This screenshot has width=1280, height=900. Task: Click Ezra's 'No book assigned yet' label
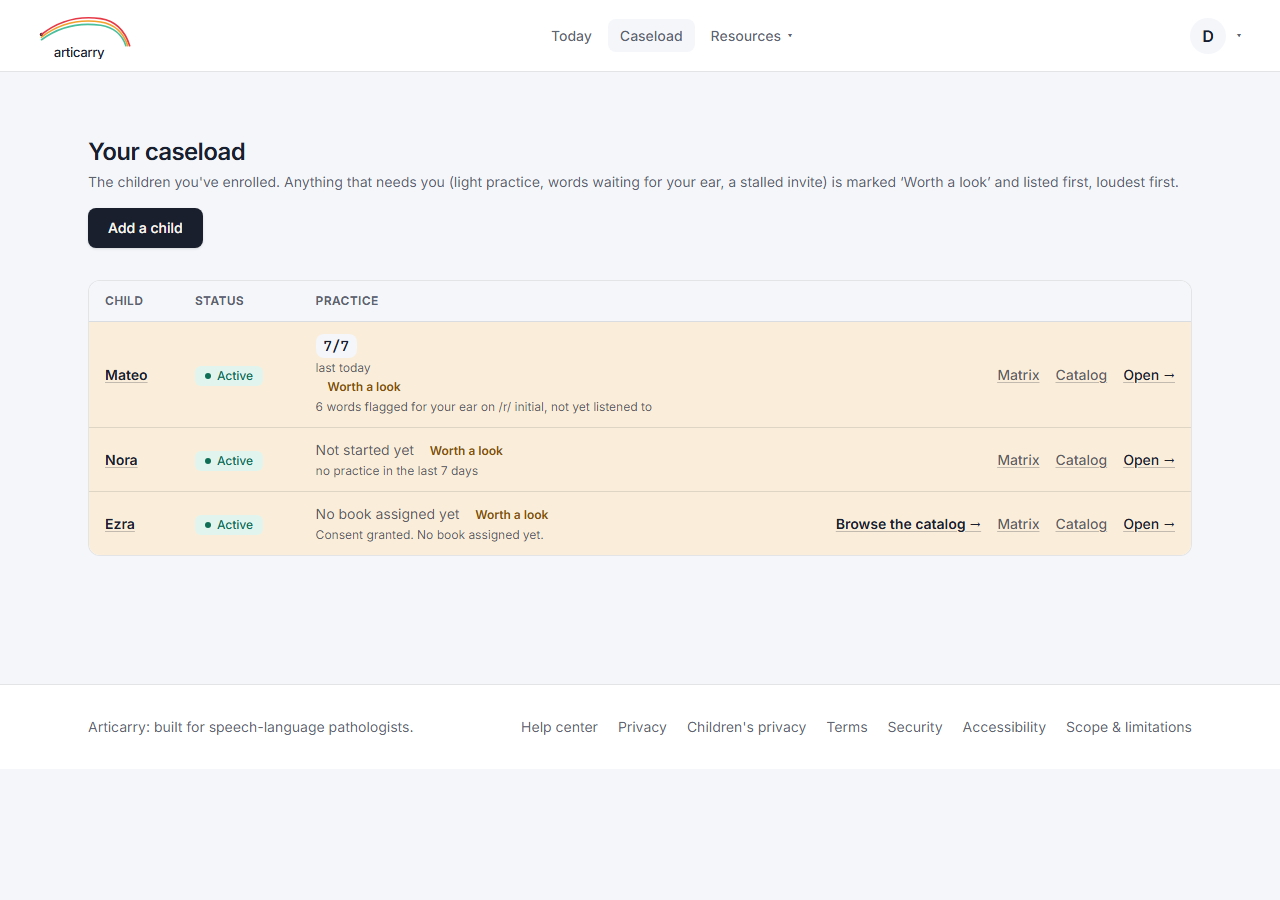[388, 514]
